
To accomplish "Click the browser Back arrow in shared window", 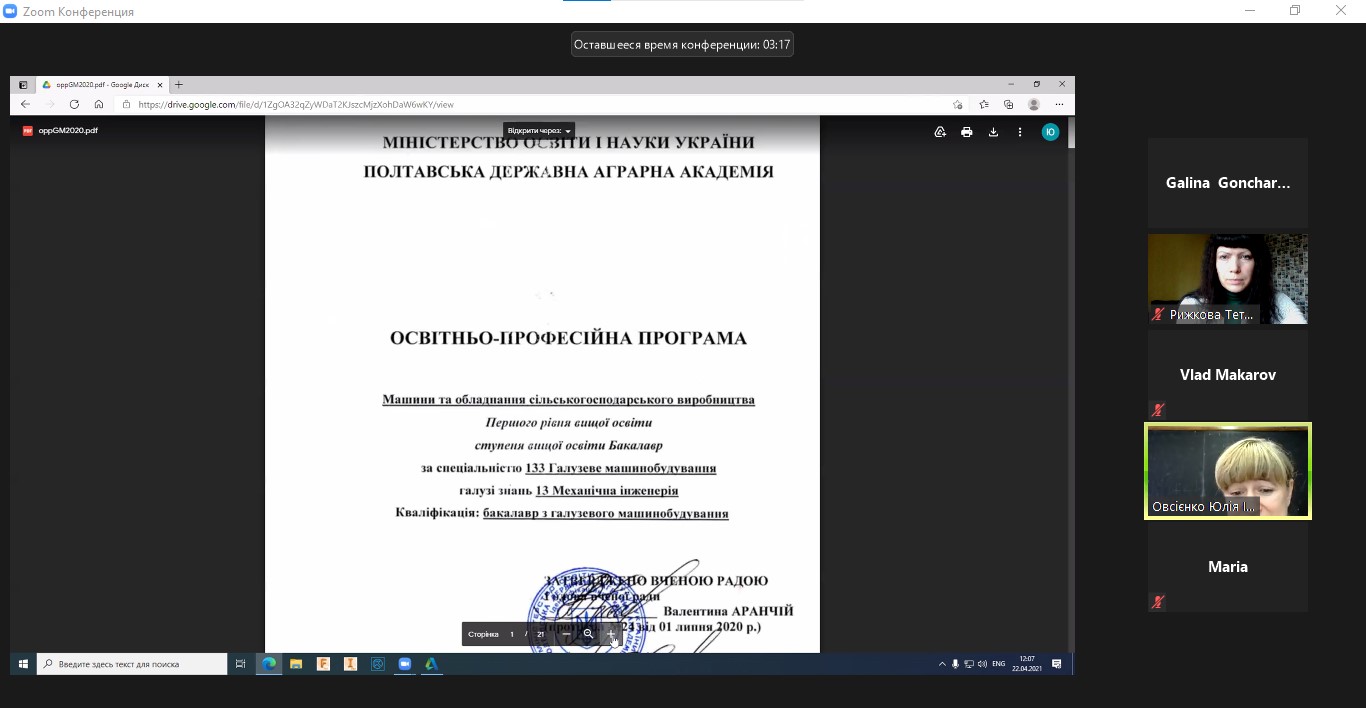I will (x=25, y=104).
